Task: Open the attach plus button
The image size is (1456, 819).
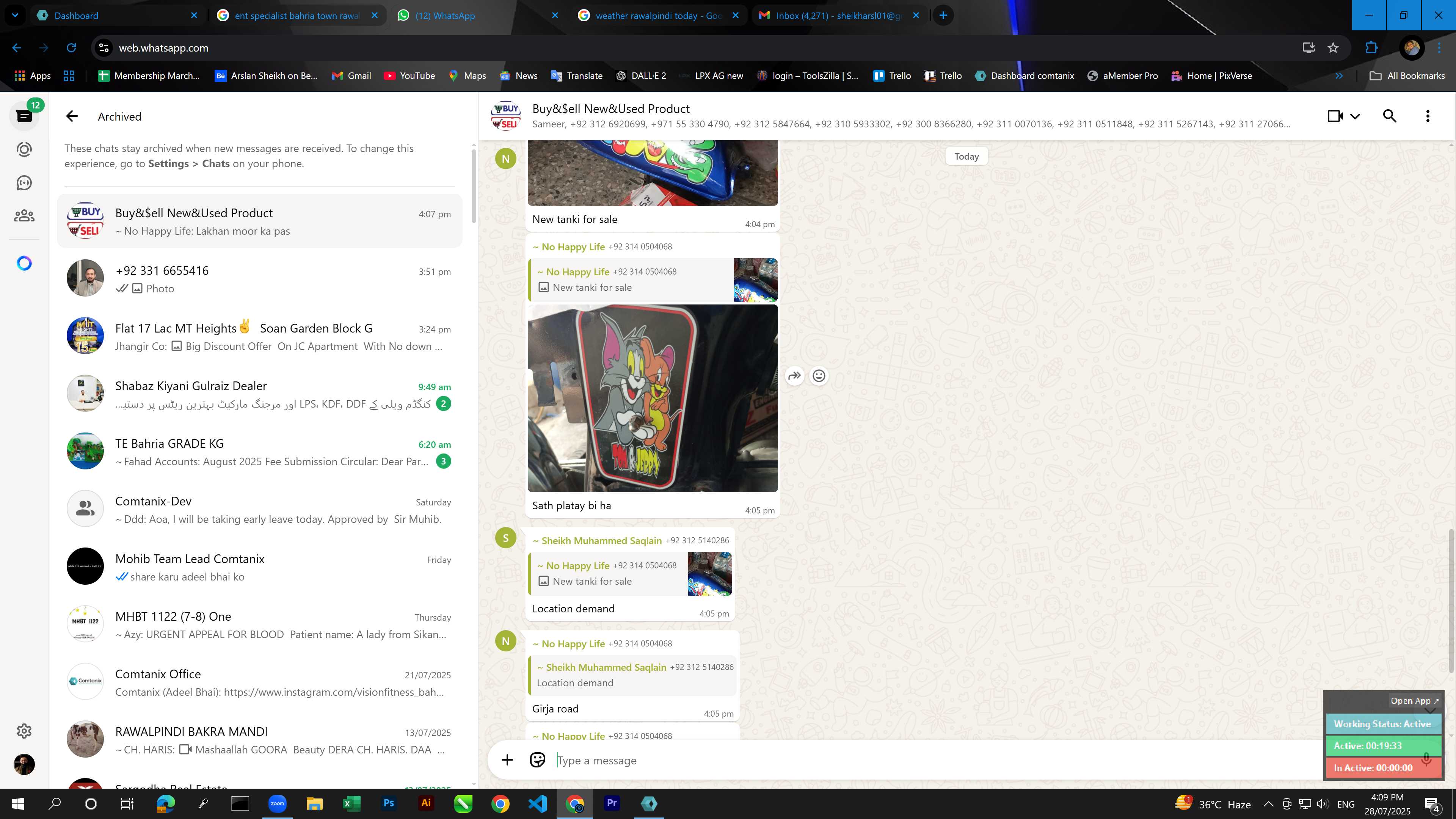Action: click(507, 760)
